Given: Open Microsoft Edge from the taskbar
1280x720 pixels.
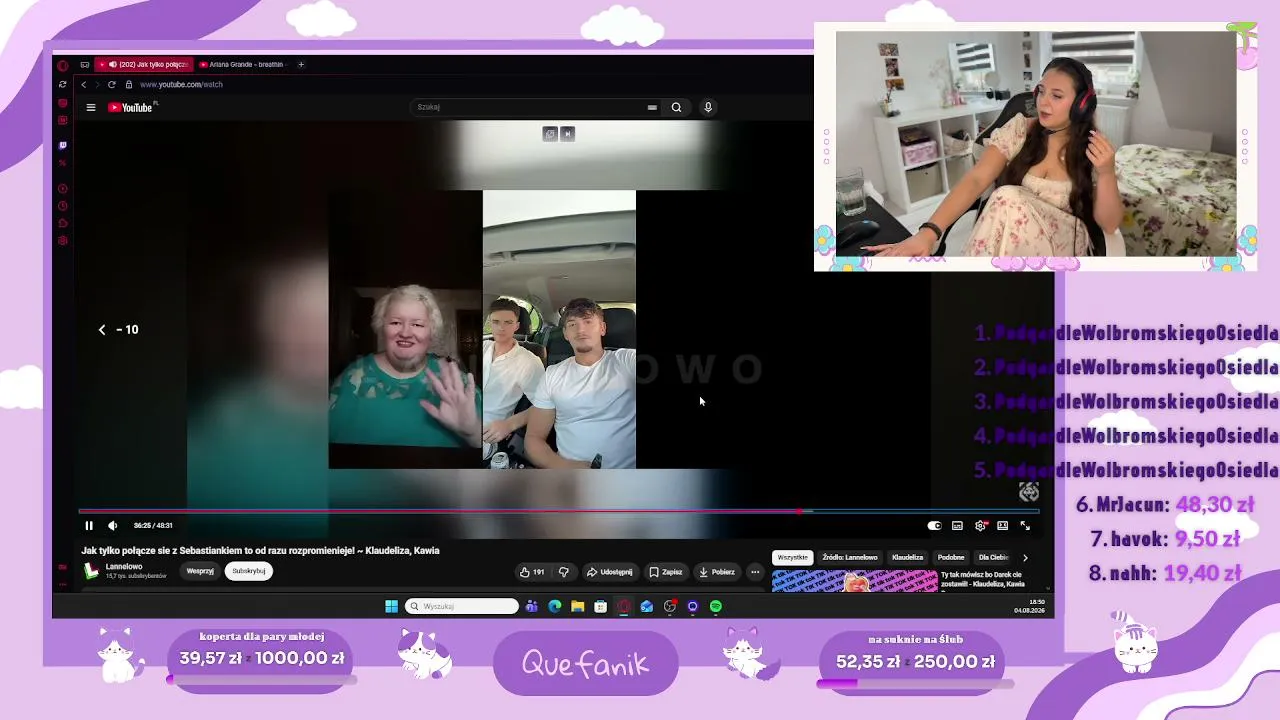Looking at the screenshot, I should [x=555, y=606].
